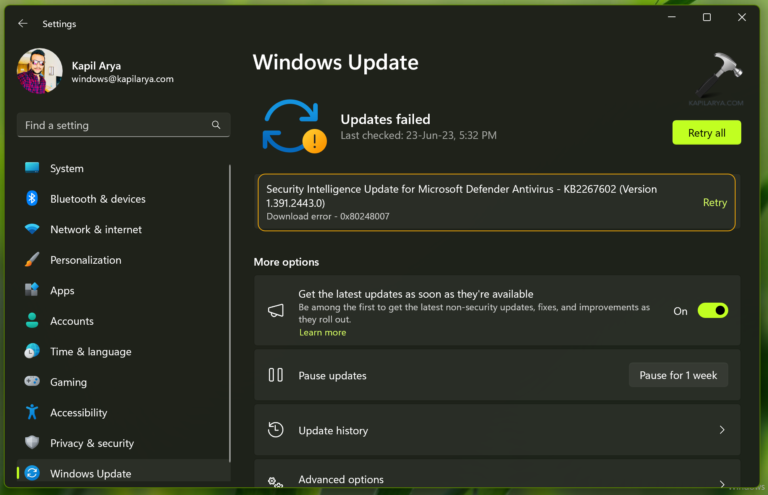Switch to Personalization label
Screen dimensions: 768x495
[86, 260]
